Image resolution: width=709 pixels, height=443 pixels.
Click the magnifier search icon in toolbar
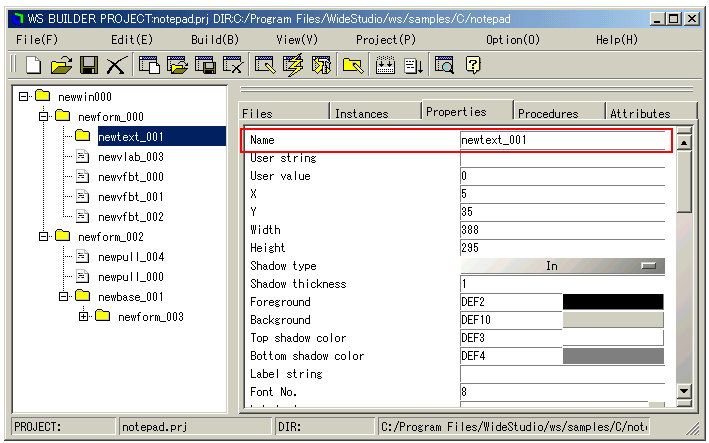tap(445, 65)
